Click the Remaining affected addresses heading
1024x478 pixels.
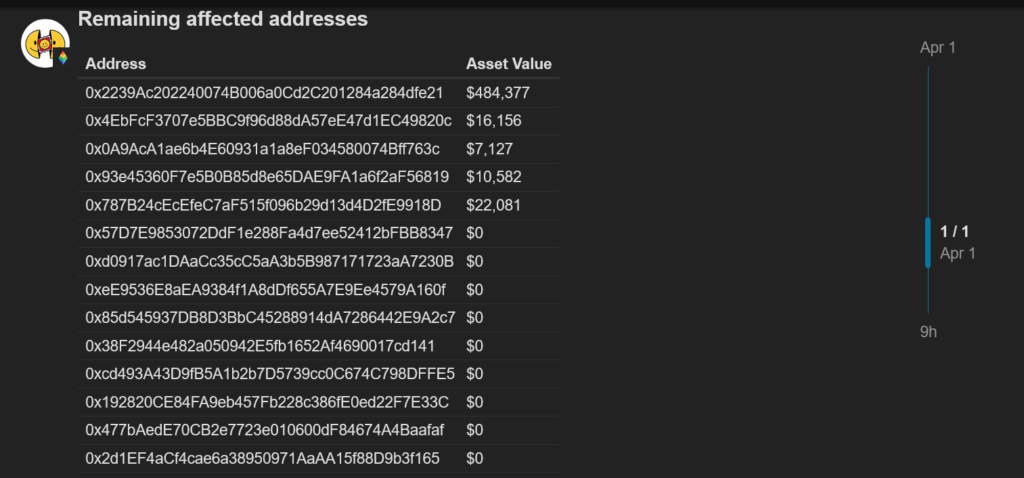223,19
